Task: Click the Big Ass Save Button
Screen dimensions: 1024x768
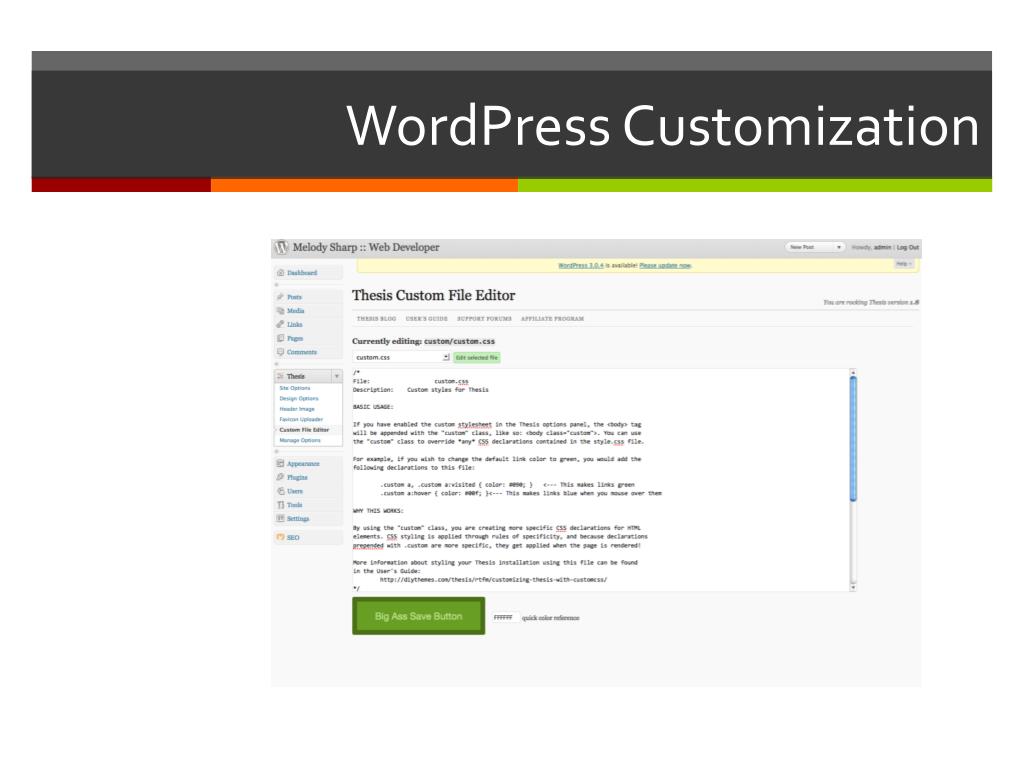Action: (419, 616)
